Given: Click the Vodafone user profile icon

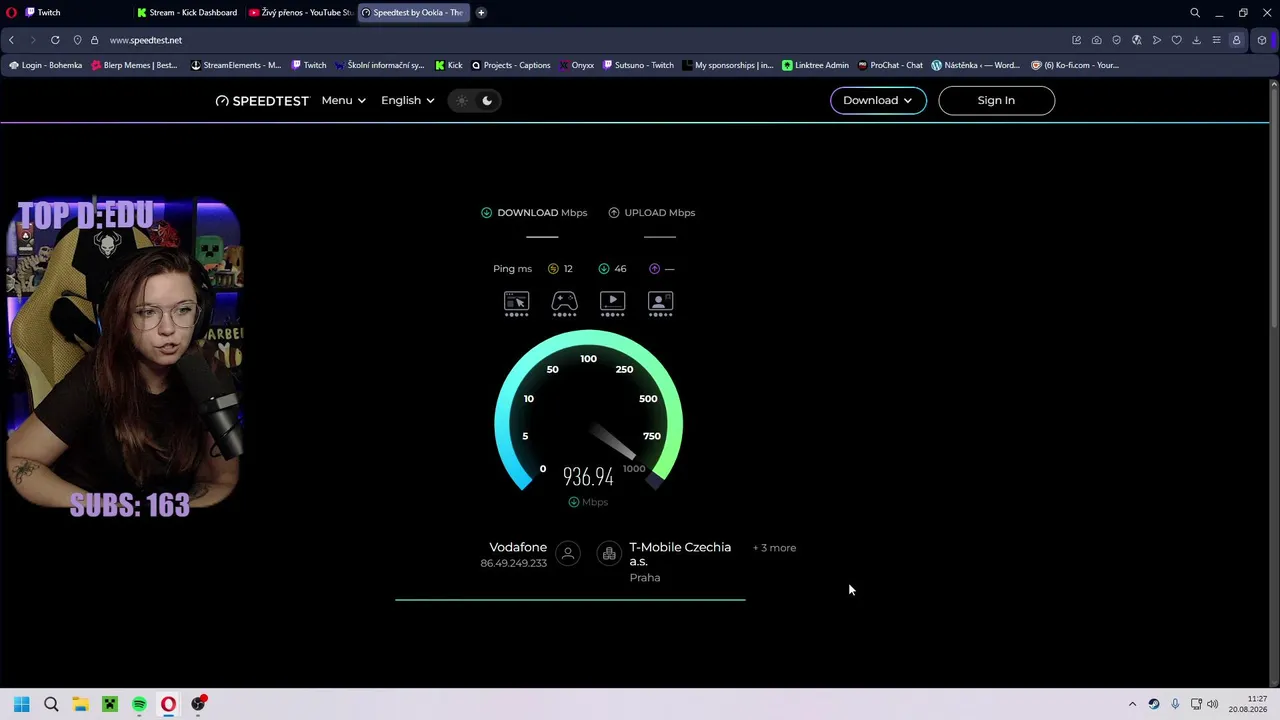Looking at the screenshot, I should [568, 553].
